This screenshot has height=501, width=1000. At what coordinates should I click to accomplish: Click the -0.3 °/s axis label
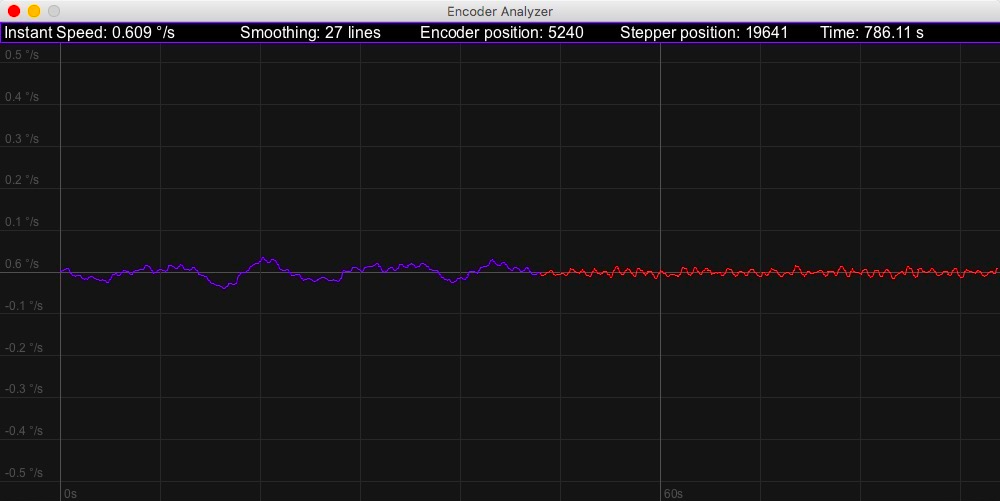[24, 389]
